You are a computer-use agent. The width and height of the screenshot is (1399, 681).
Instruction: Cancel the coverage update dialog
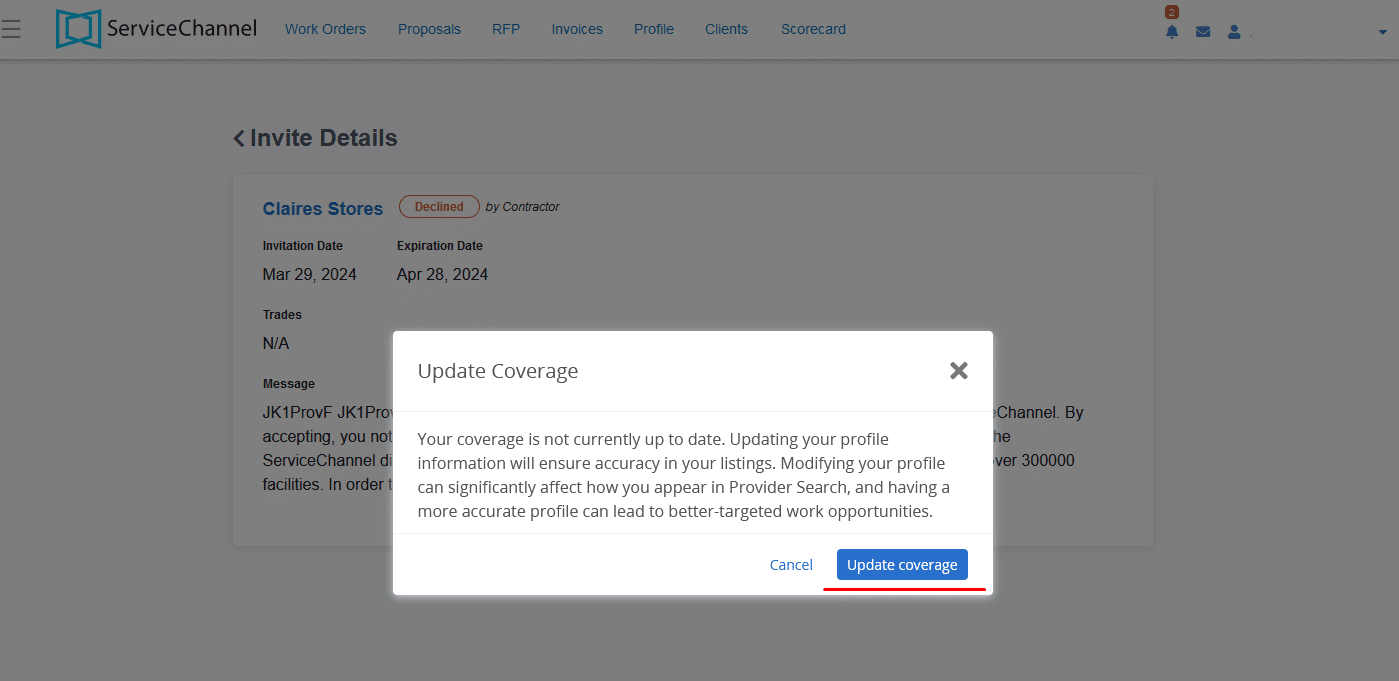790,564
